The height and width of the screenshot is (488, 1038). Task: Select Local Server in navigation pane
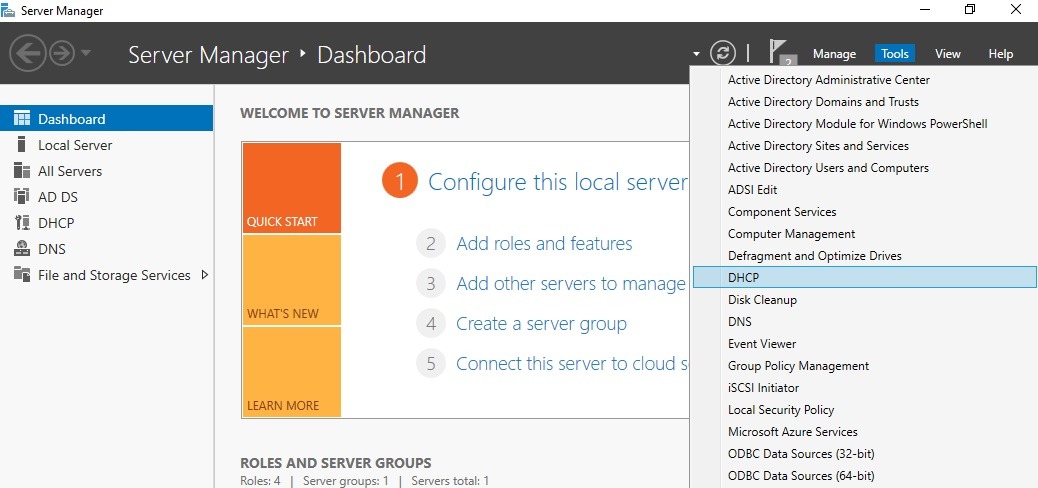tap(75, 145)
